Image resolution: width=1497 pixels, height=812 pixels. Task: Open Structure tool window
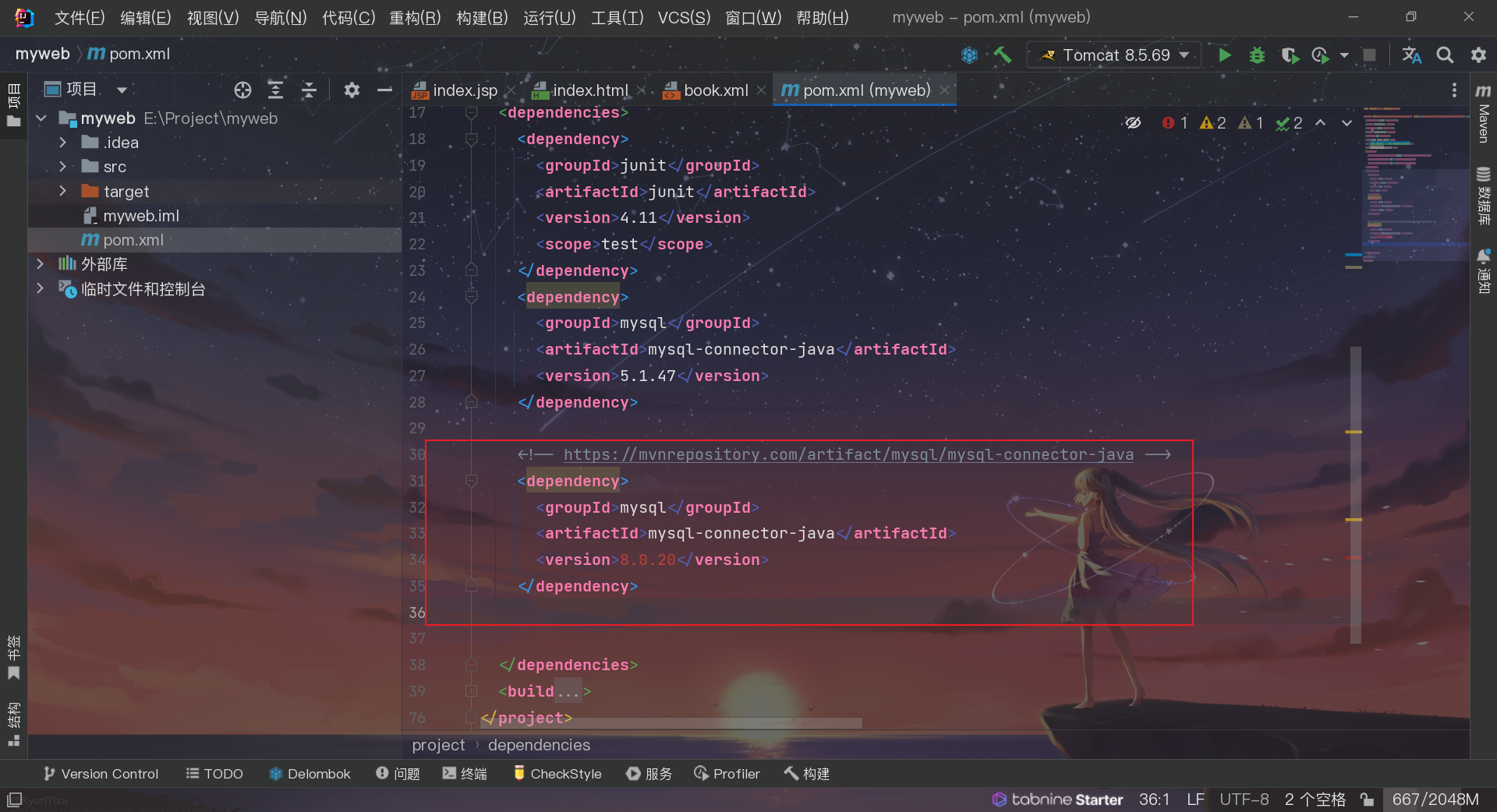pos(14,724)
